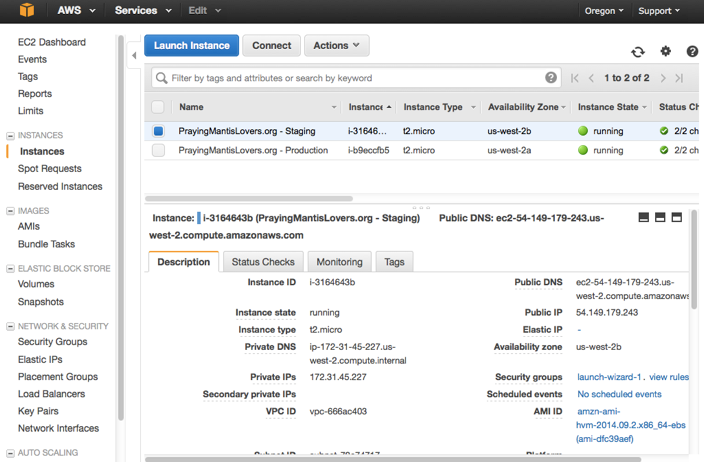Maximize the instance details pane
The width and height of the screenshot is (704, 462).
tap(677, 217)
